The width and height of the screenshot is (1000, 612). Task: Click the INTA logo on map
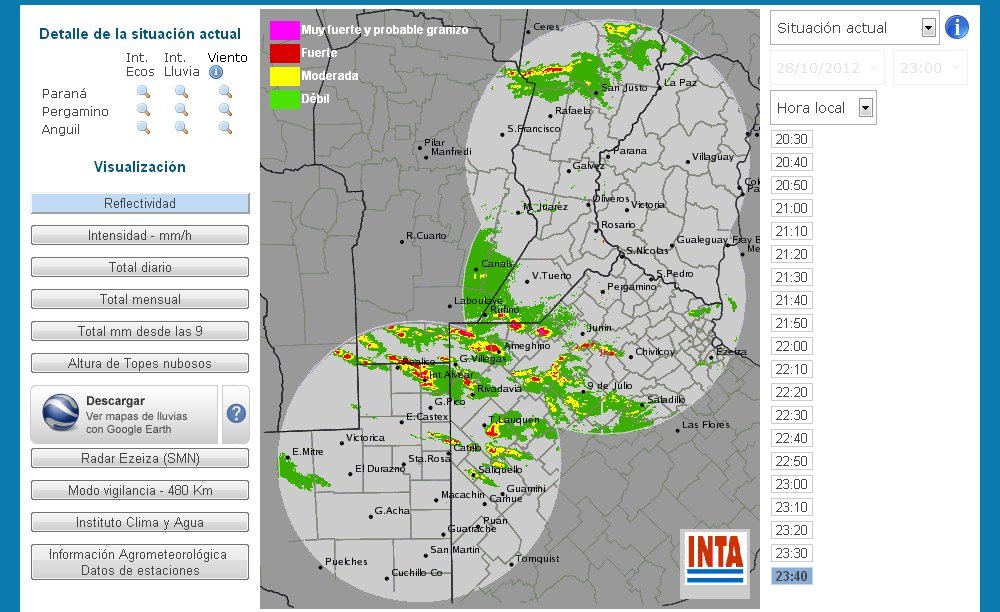point(714,557)
